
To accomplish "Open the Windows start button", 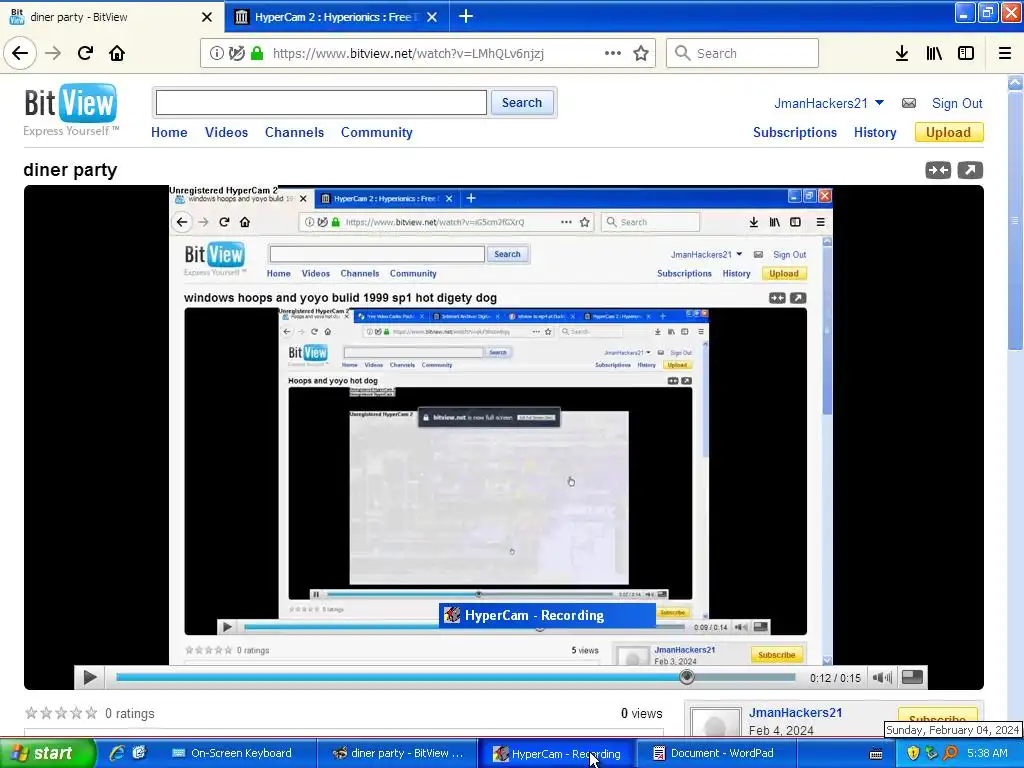I will coord(47,753).
